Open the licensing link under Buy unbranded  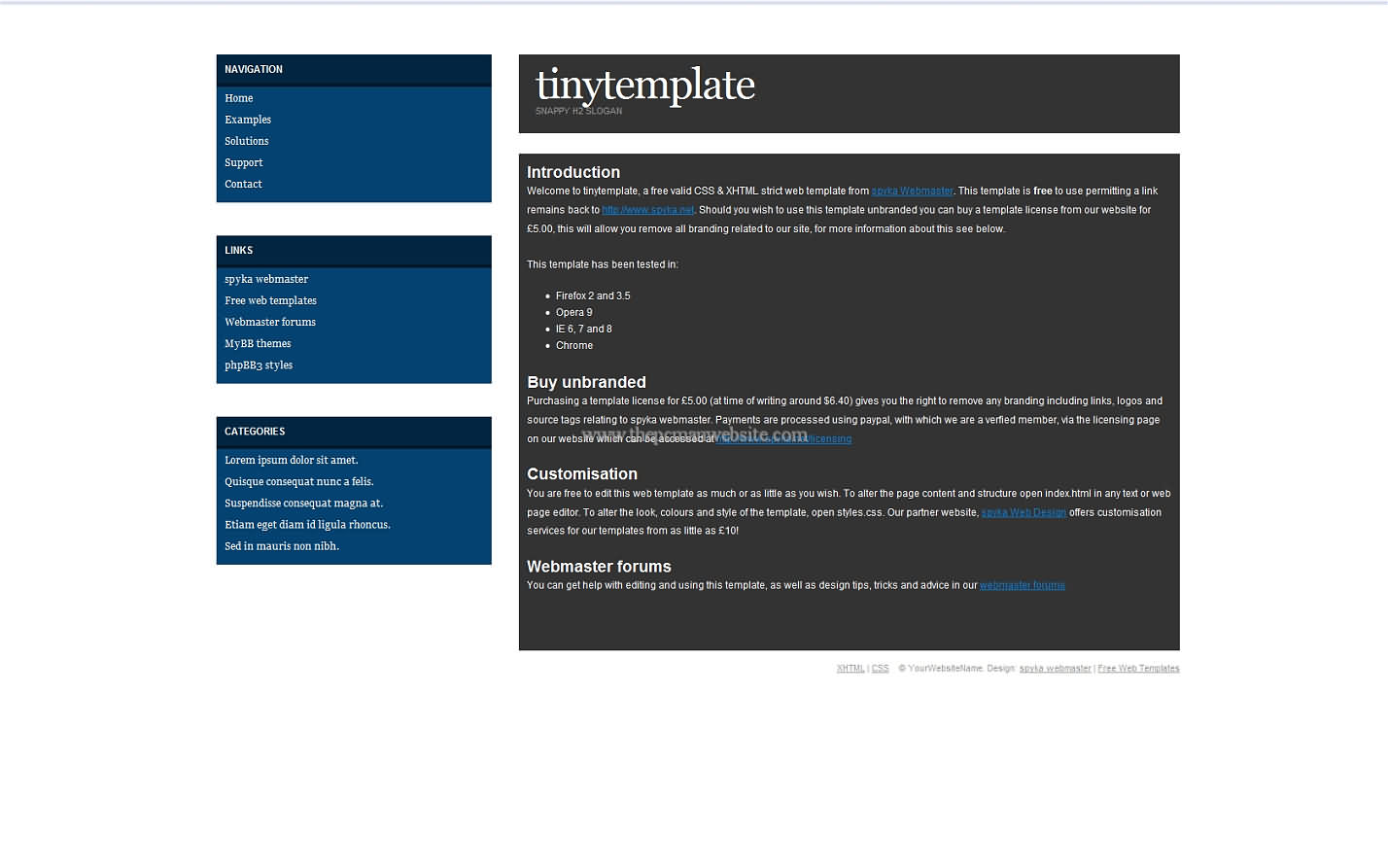[783, 439]
